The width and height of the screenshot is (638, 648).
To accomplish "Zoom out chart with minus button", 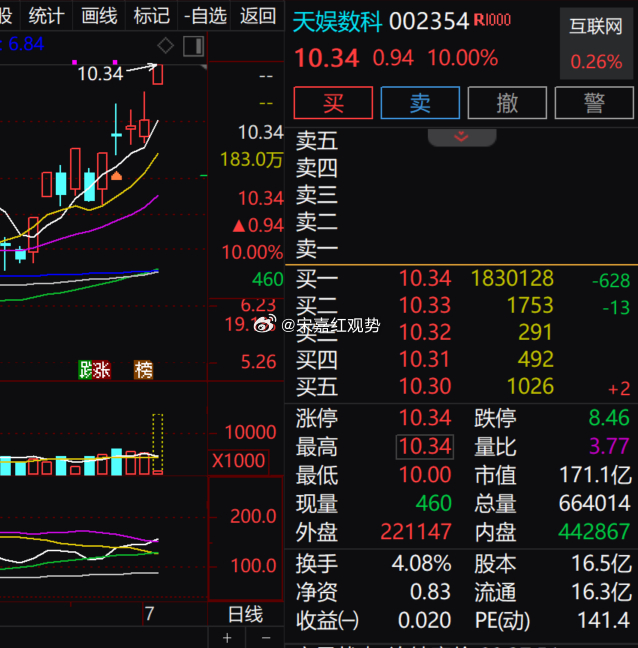I will tap(266, 638).
